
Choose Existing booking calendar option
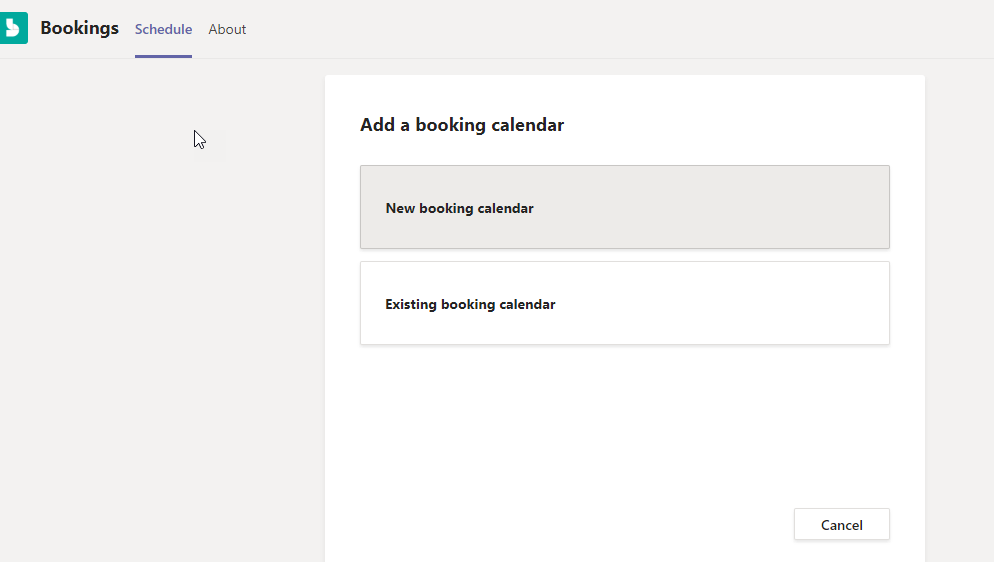[x=624, y=303]
